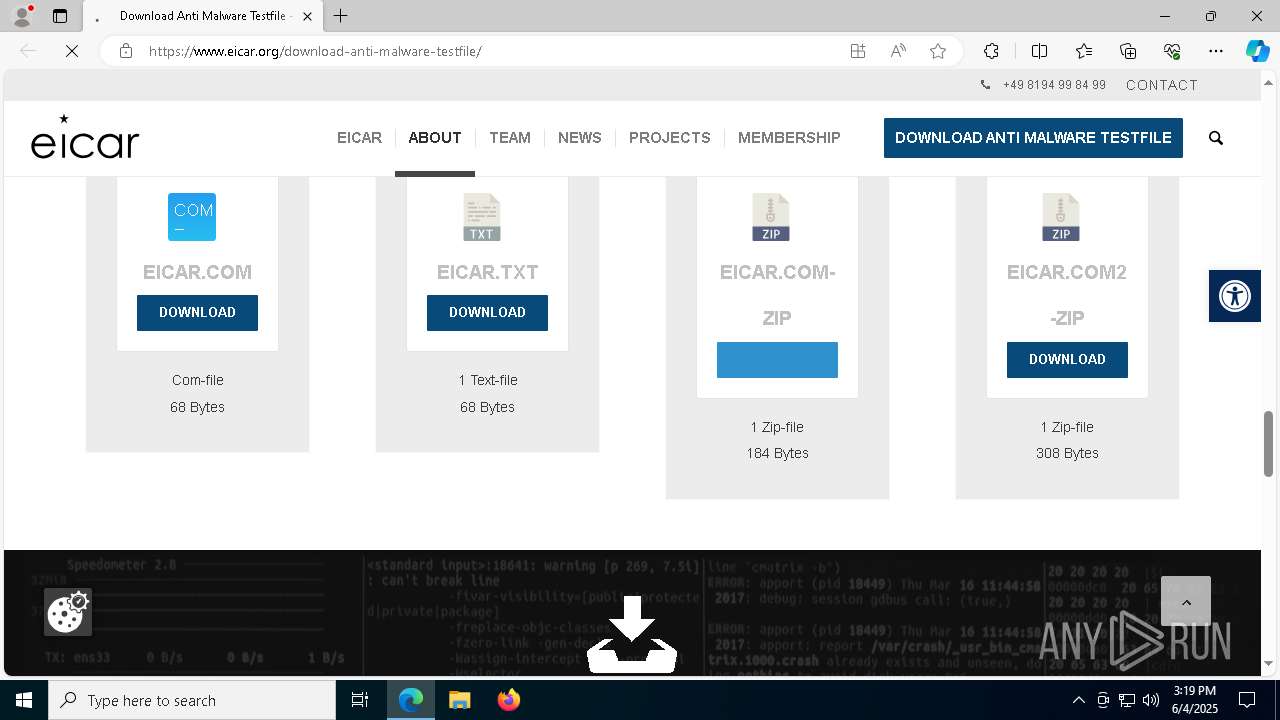
Task: Open the Windows Start menu
Action: pyautogui.click(x=24, y=700)
